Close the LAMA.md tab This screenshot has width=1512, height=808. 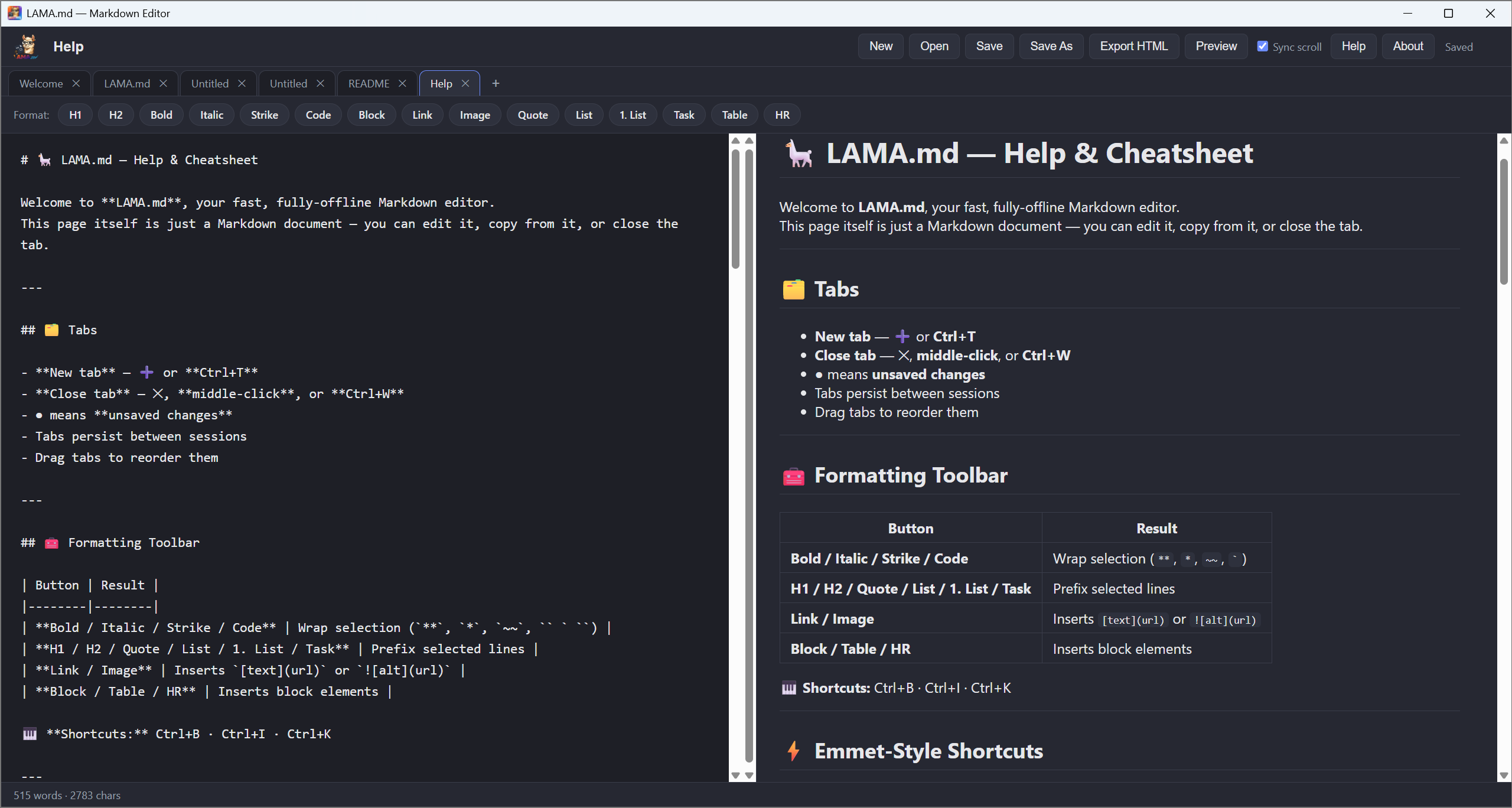[163, 83]
